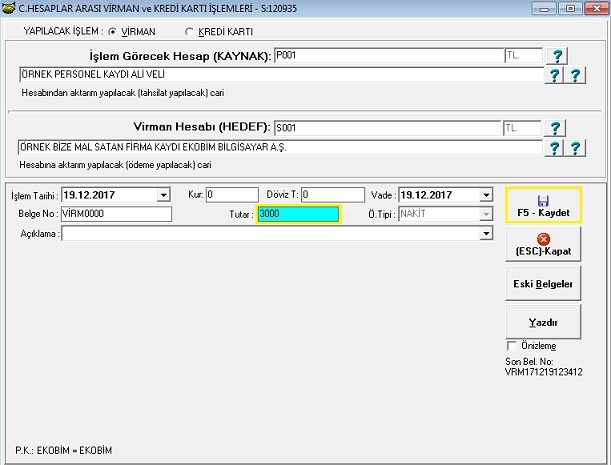Select the VİRMAN radio option

(x=112, y=32)
